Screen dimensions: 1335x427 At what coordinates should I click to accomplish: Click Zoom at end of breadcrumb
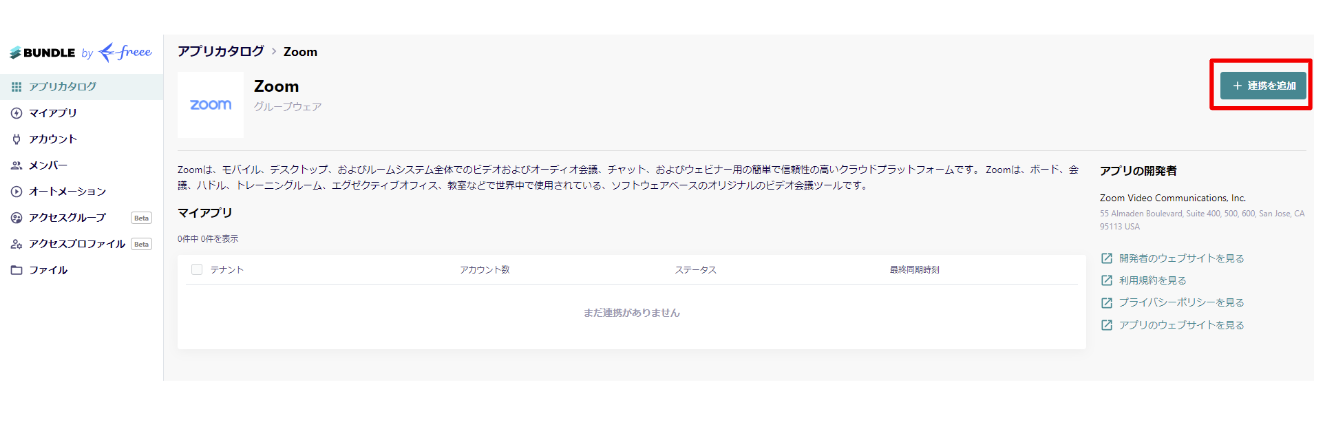pos(300,51)
